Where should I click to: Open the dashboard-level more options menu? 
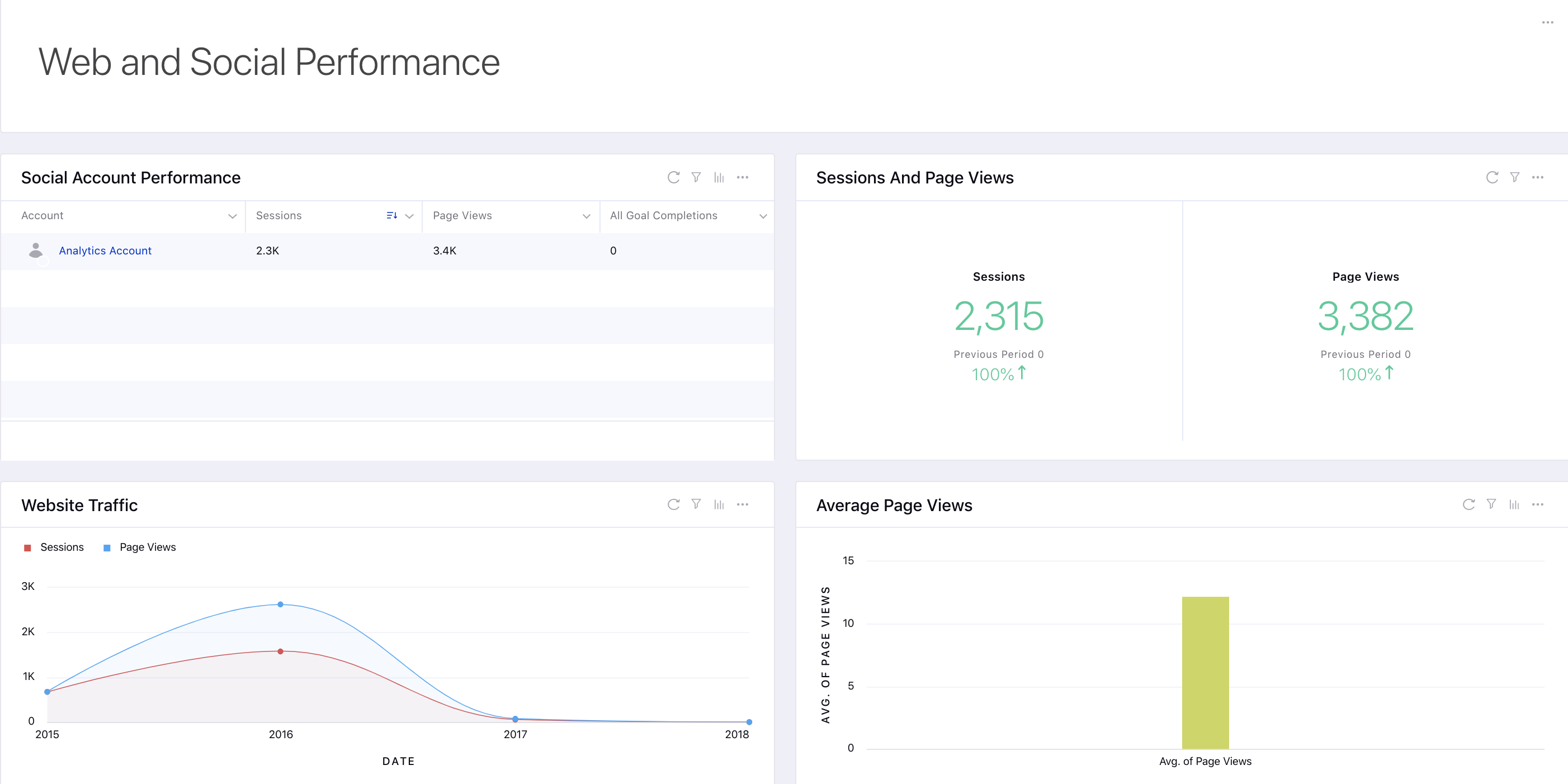[1547, 22]
